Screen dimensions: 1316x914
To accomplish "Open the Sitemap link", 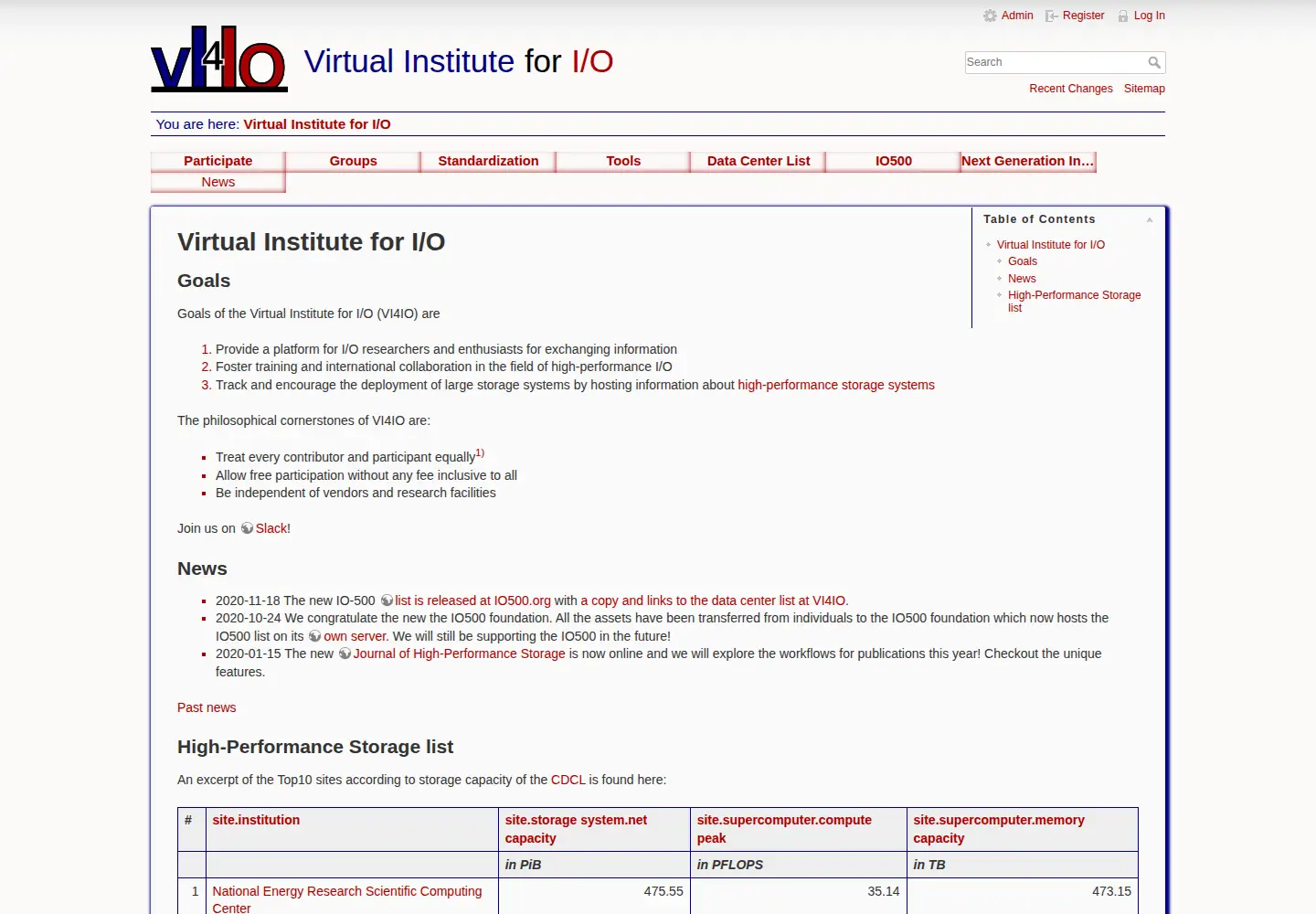I will click(x=1144, y=89).
